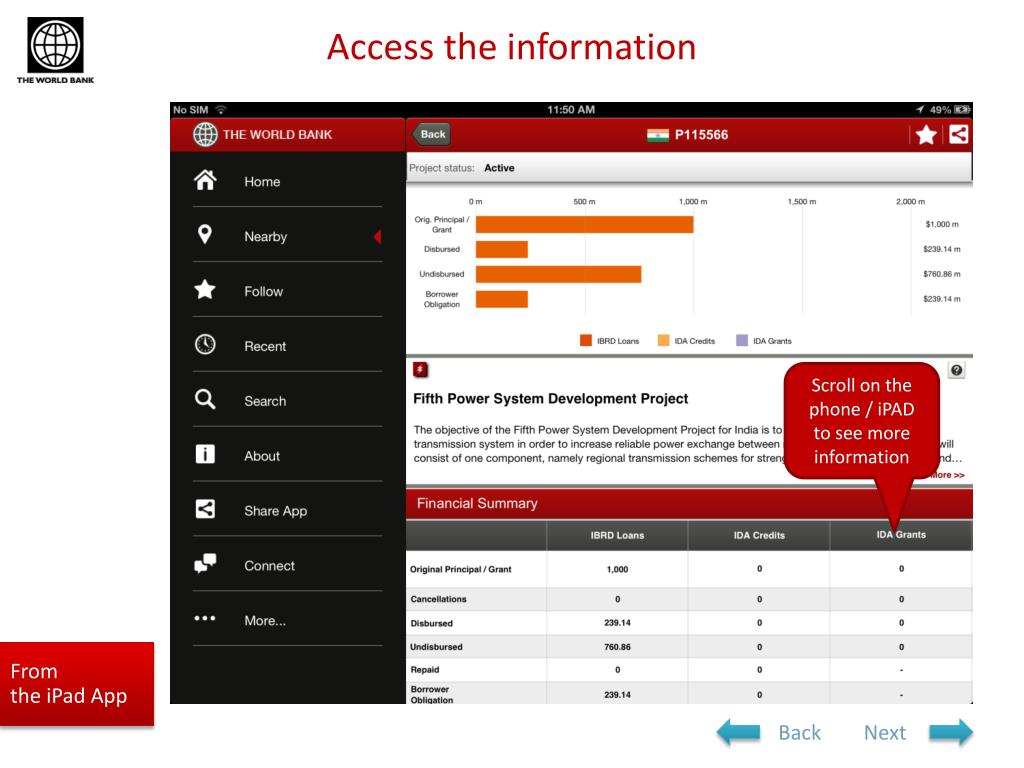Viewport: 1024px width, 768px height.
Task: Click the Project status Active label
Action: coord(499,168)
